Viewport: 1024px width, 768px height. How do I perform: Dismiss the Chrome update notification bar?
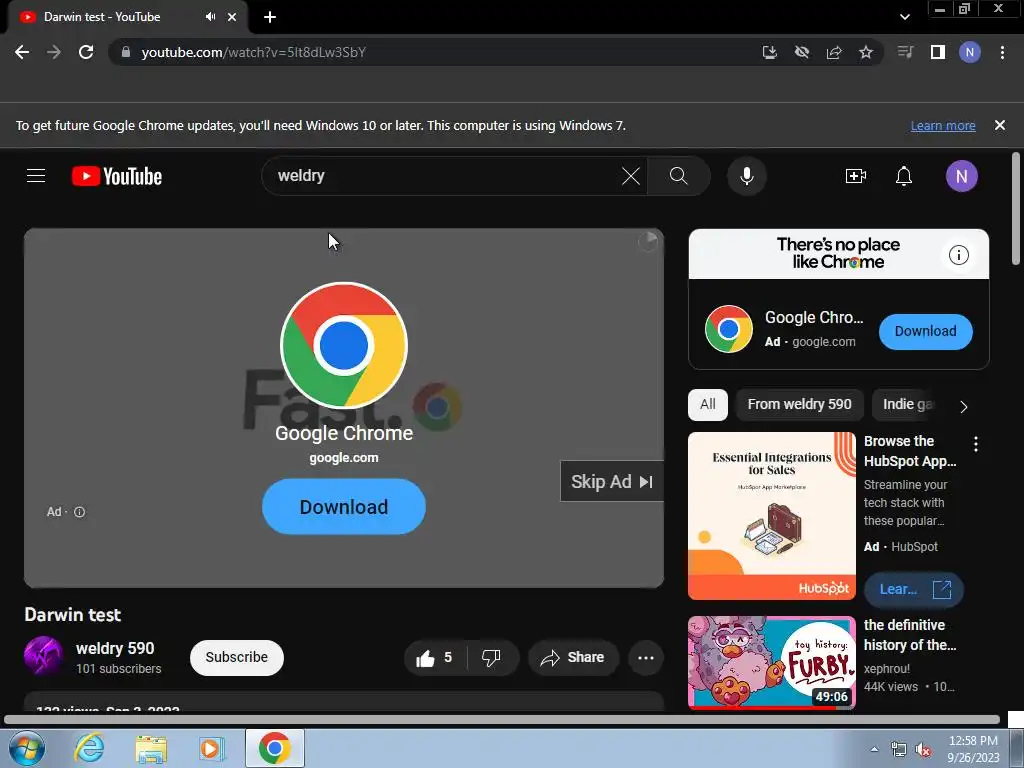[x=999, y=125]
